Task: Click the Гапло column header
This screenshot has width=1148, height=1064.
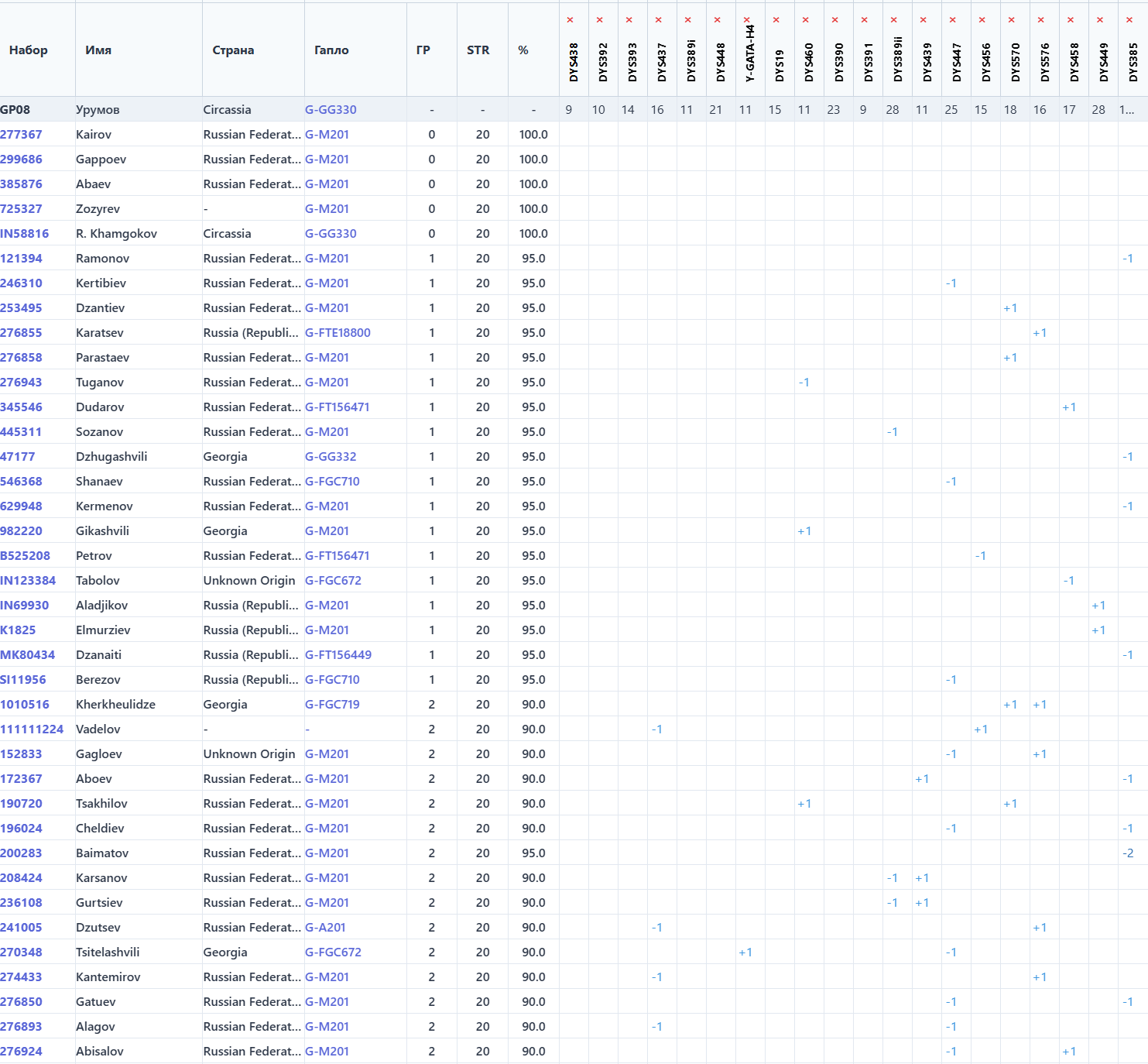Action: (x=331, y=50)
